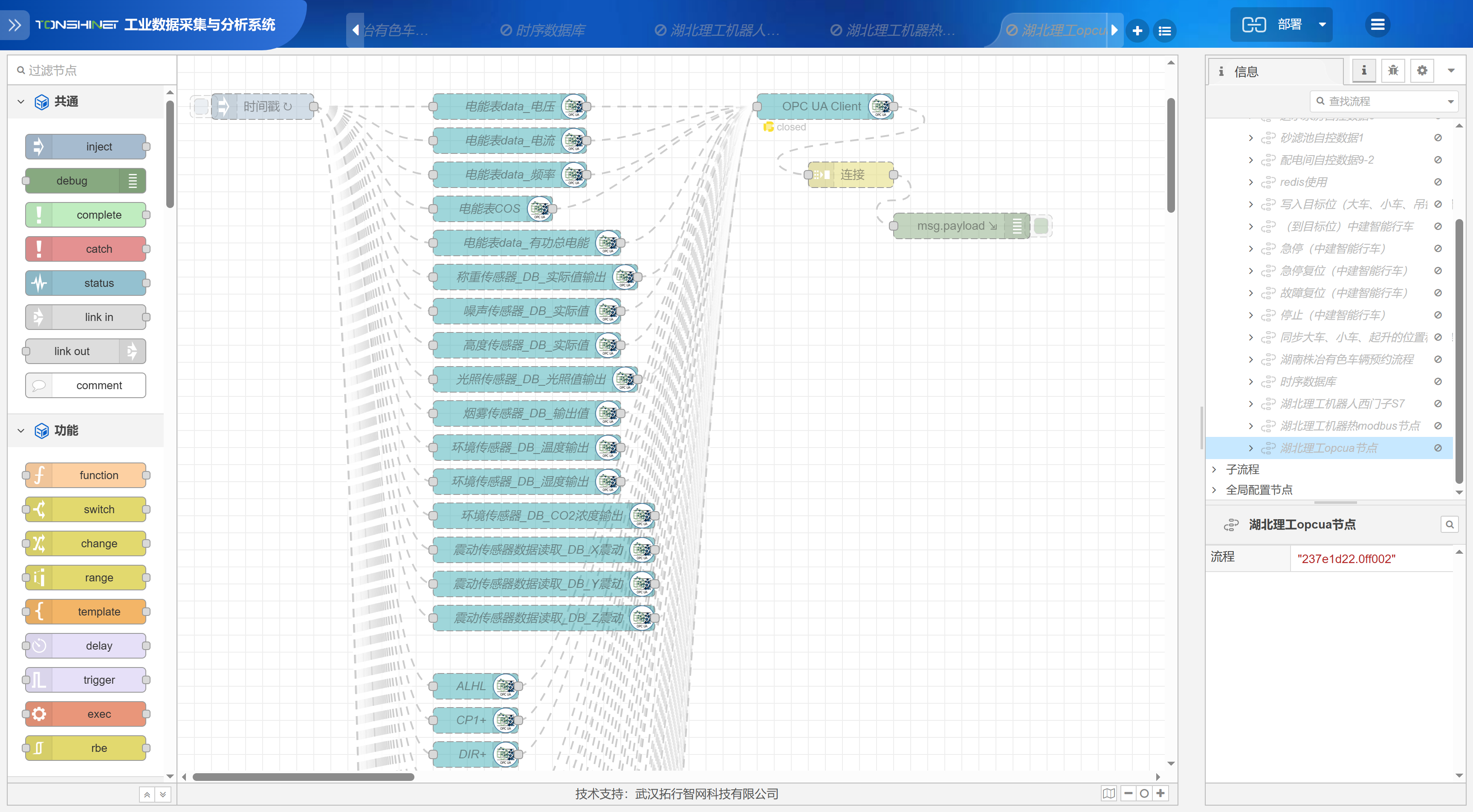Expand the 子流程 tree section
This screenshot has height=812, width=1473.
pos(1214,469)
